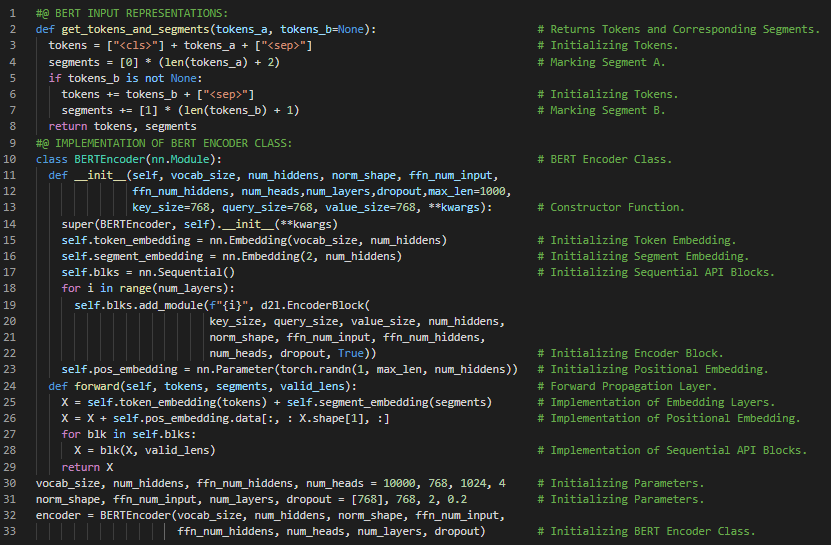Click line number 10 in the gutter
This screenshot has width=831, height=545.
(x=11, y=159)
